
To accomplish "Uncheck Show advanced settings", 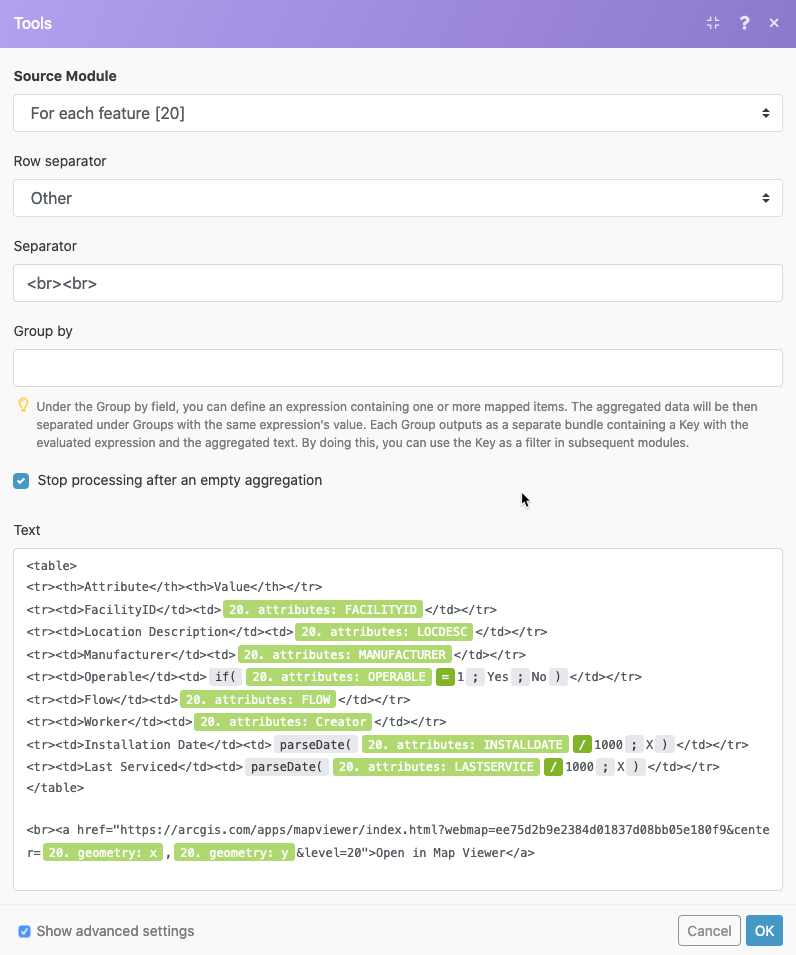I will point(24,932).
